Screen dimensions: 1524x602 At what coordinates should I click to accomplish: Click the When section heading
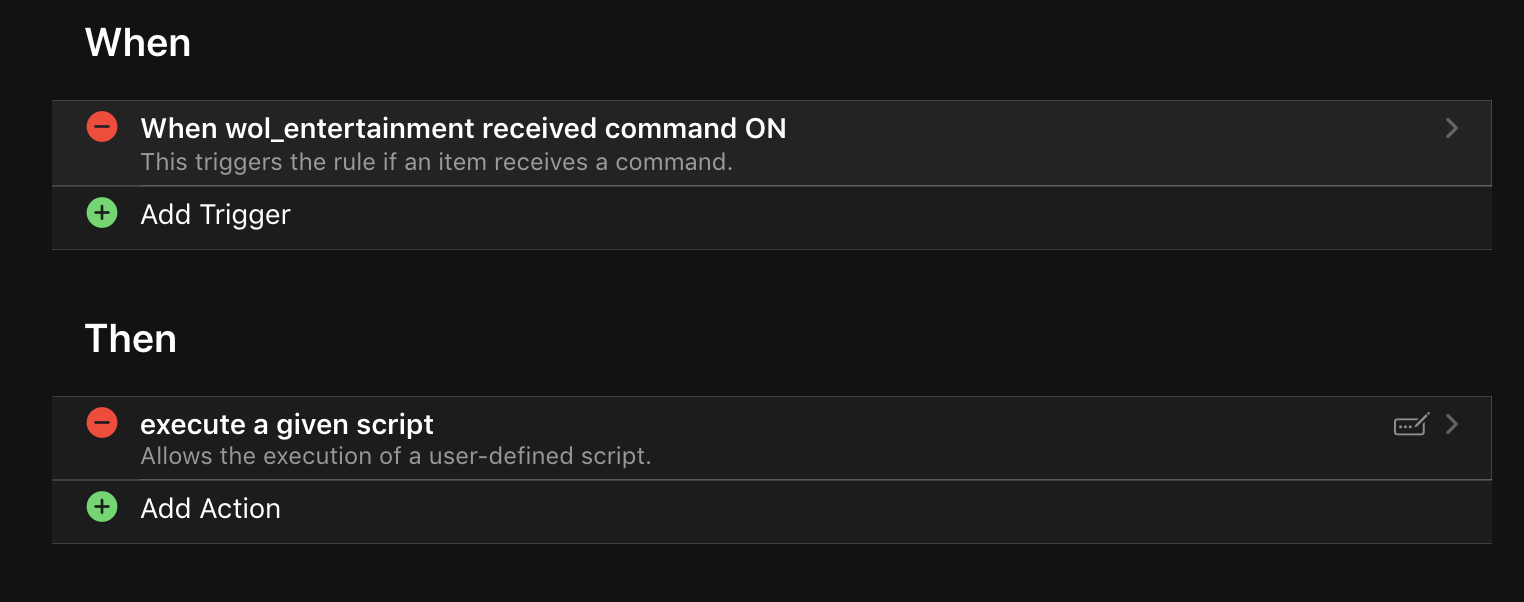point(138,43)
